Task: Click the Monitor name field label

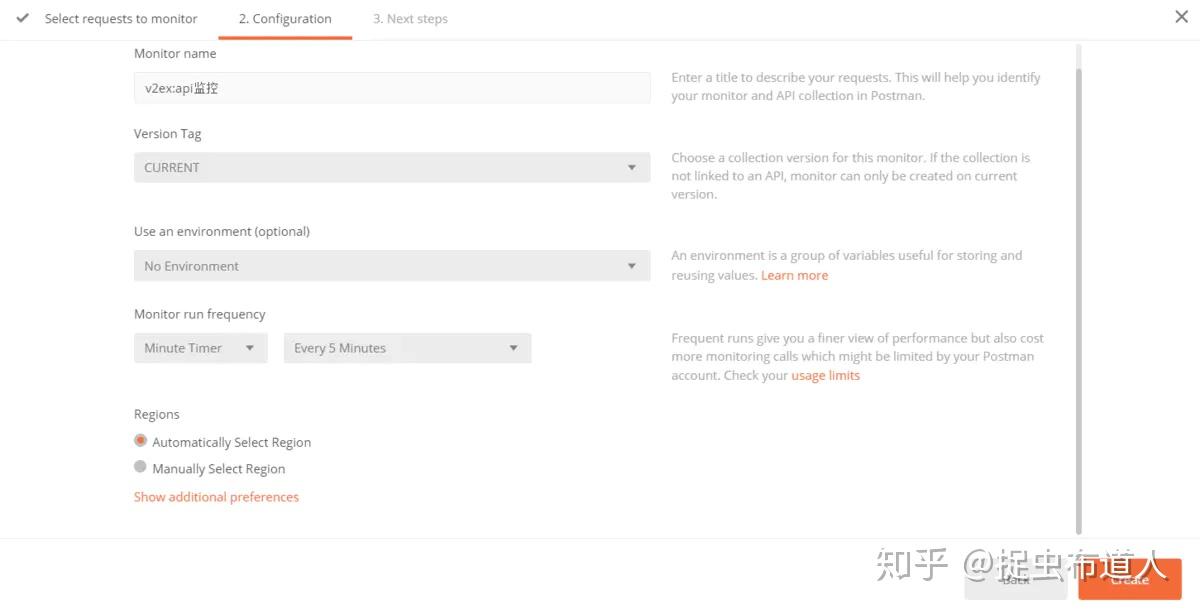Action: pyautogui.click(x=175, y=54)
